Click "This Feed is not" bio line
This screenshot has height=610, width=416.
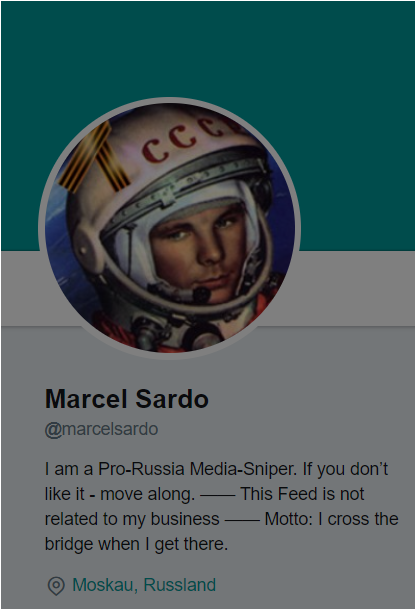pyautogui.click(x=302, y=494)
